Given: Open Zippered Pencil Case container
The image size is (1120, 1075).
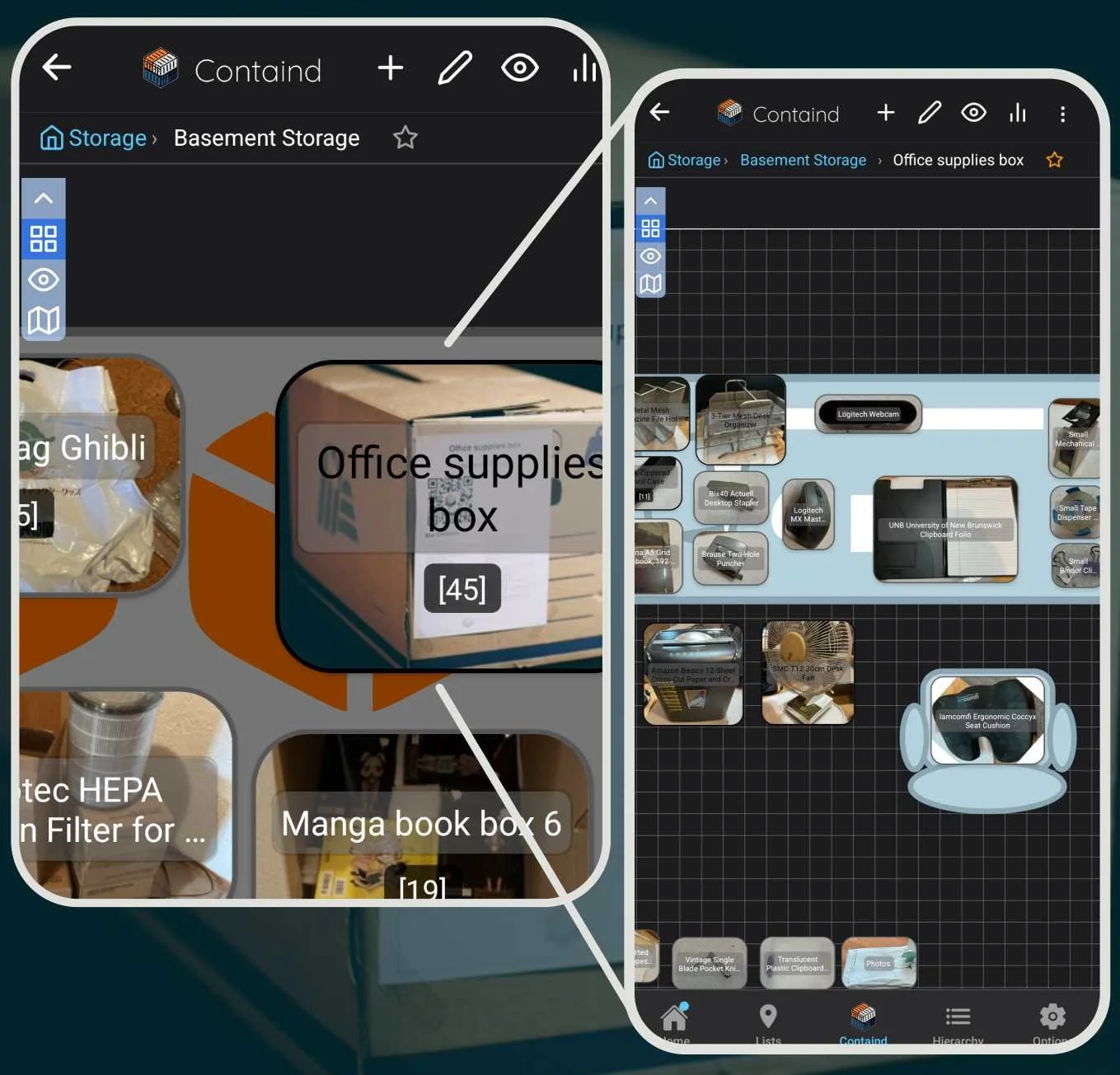Looking at the screenshot, I should pyautogui.click(x=657, y=483).
